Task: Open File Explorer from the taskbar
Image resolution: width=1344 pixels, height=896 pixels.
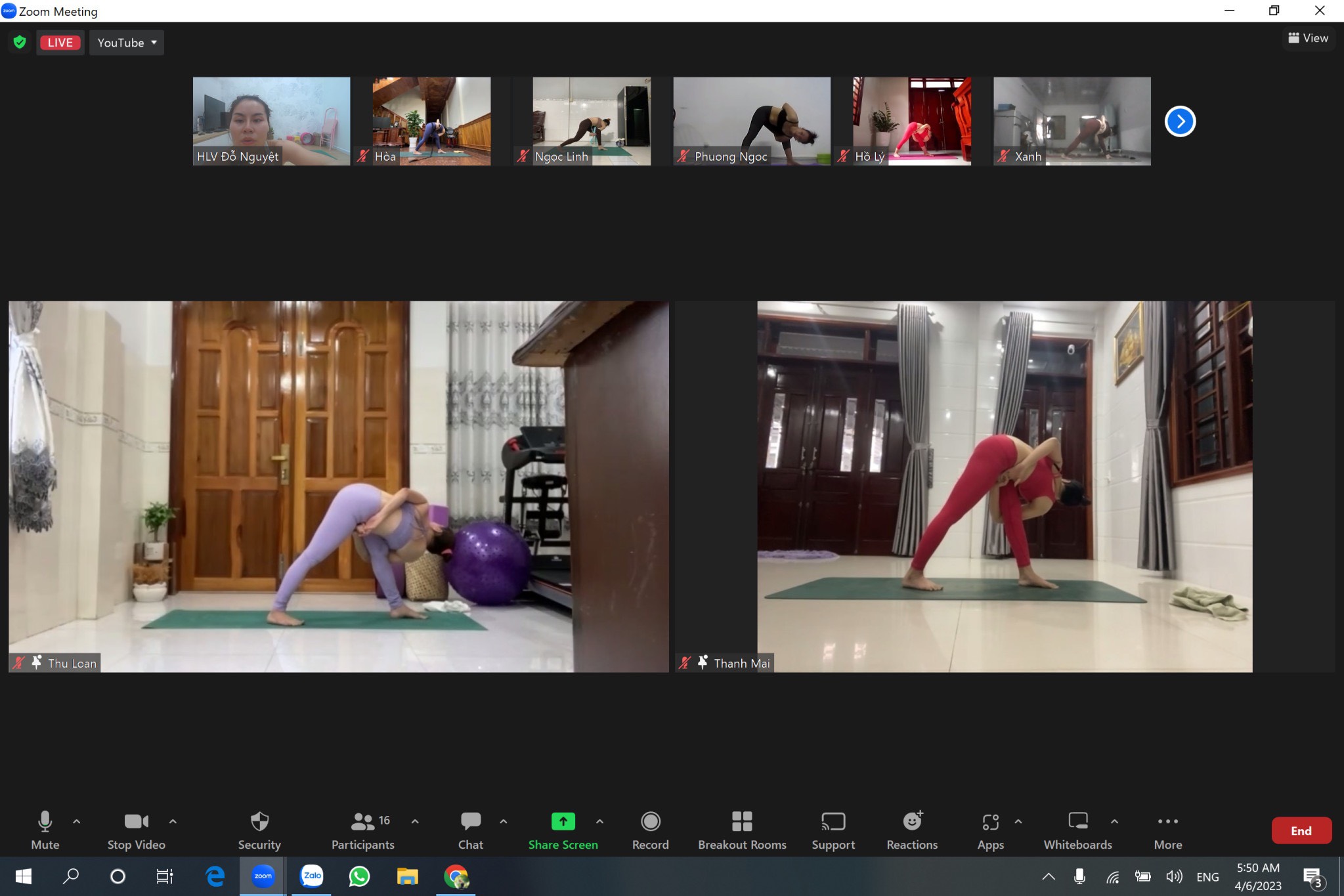Action: 407,876
